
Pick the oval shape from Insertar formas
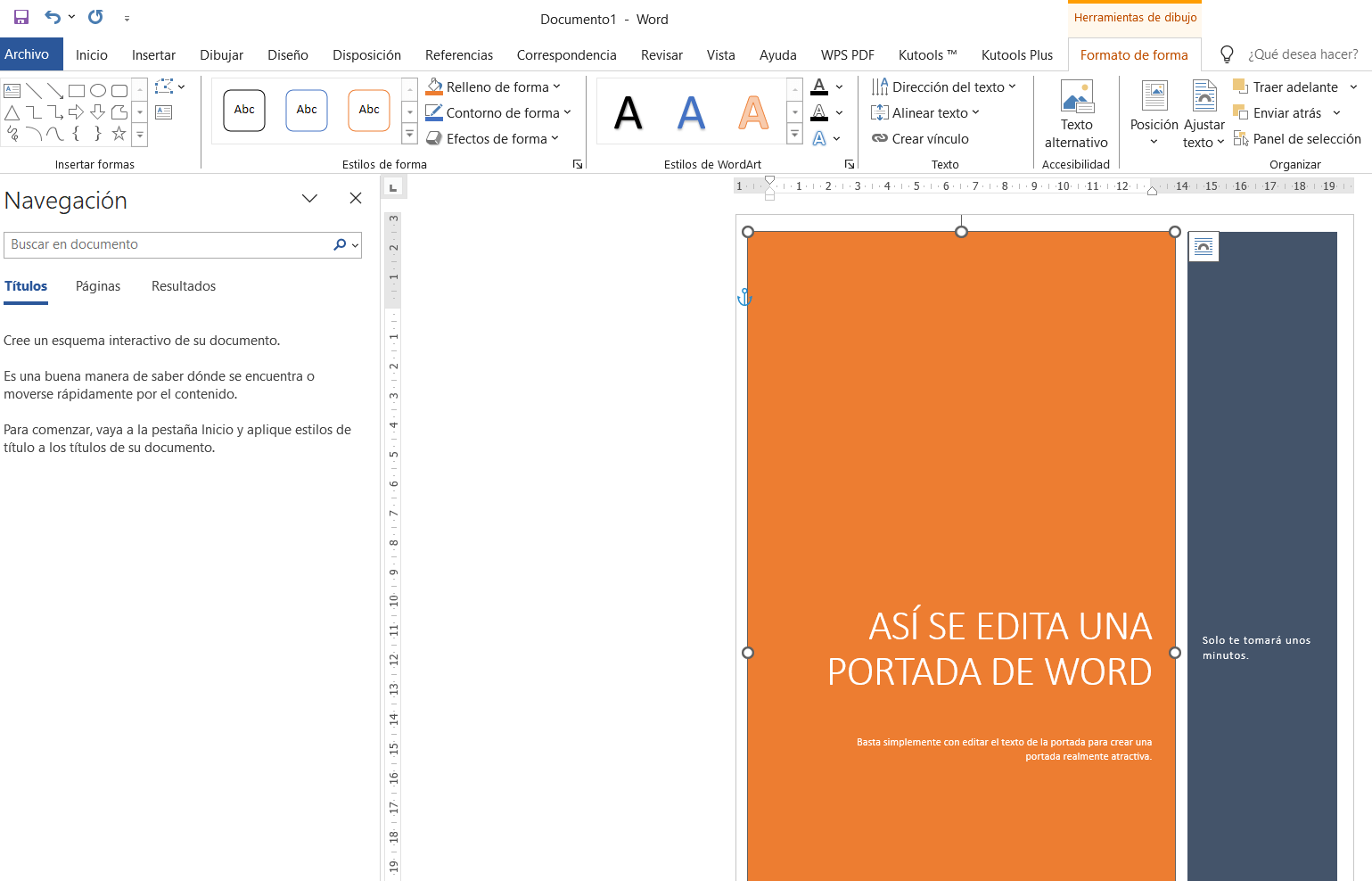98,90
